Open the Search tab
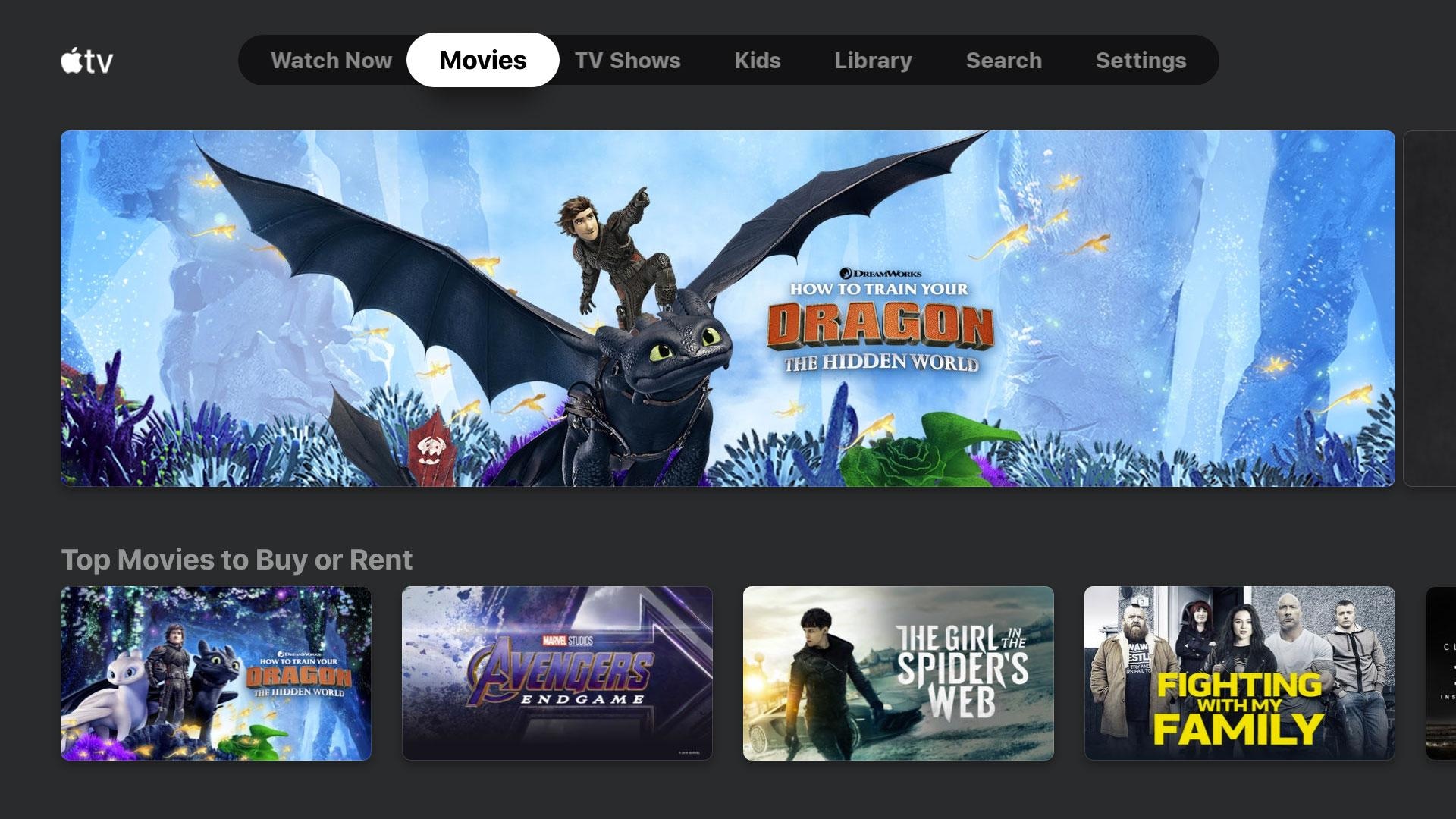This screenshot has height=819, width=1456. tap(1003, 61)
